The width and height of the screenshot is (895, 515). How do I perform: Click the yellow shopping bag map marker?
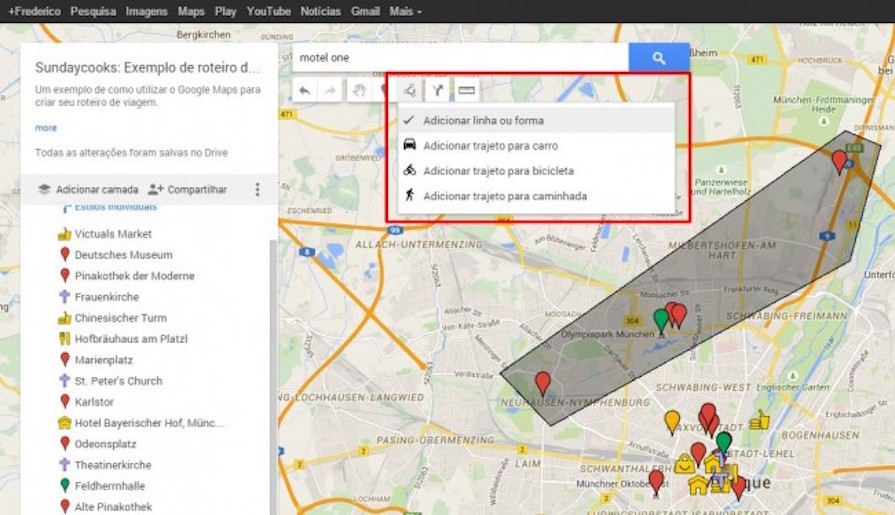[684, 464]
